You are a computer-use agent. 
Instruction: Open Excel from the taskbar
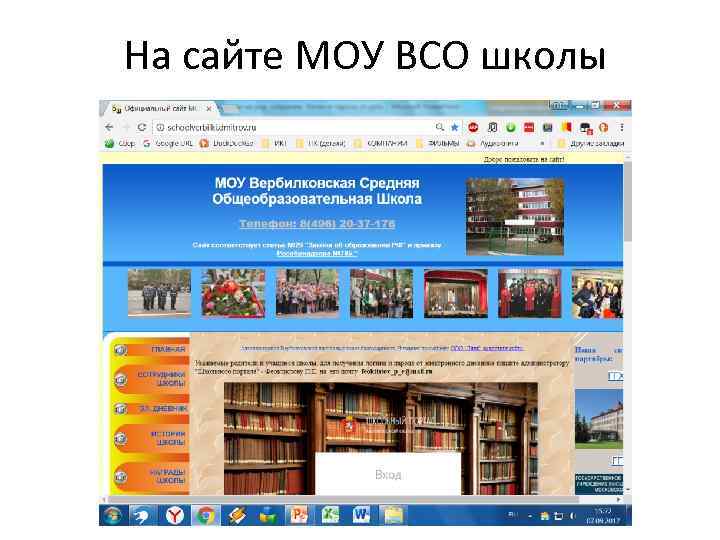[x=330, y=515]
